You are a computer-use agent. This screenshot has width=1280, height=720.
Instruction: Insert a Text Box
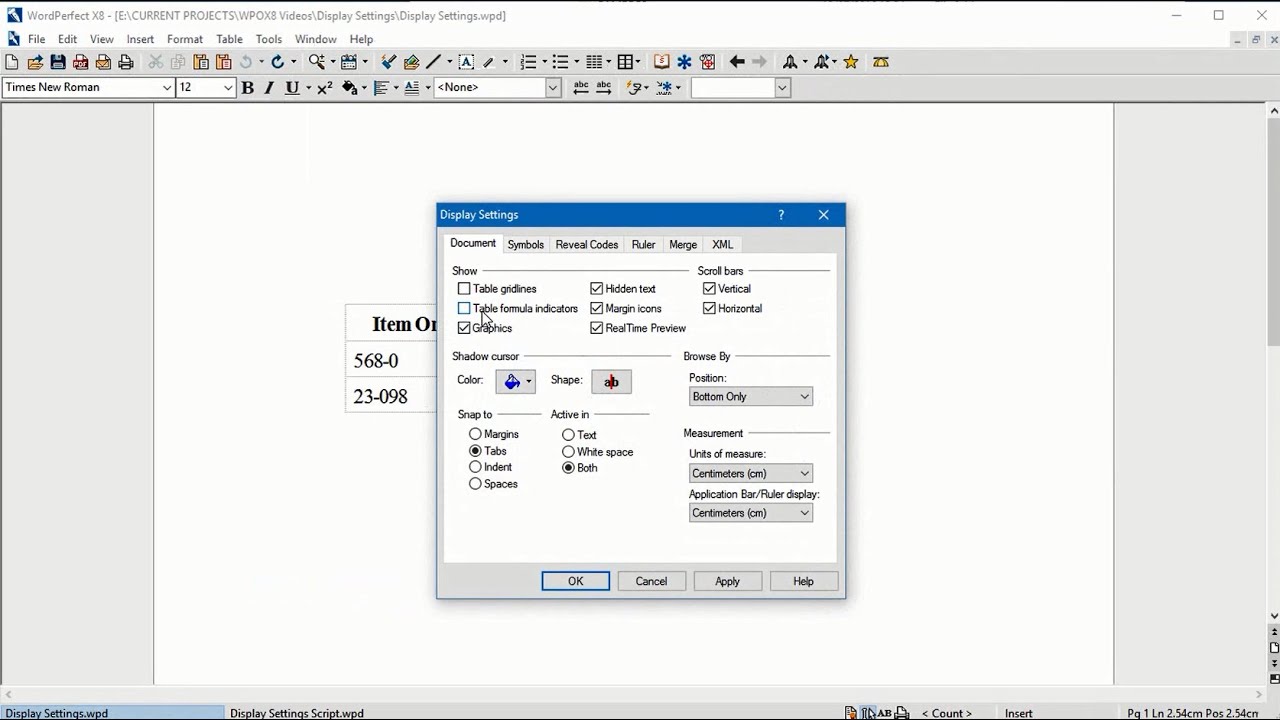click(466, 61)
